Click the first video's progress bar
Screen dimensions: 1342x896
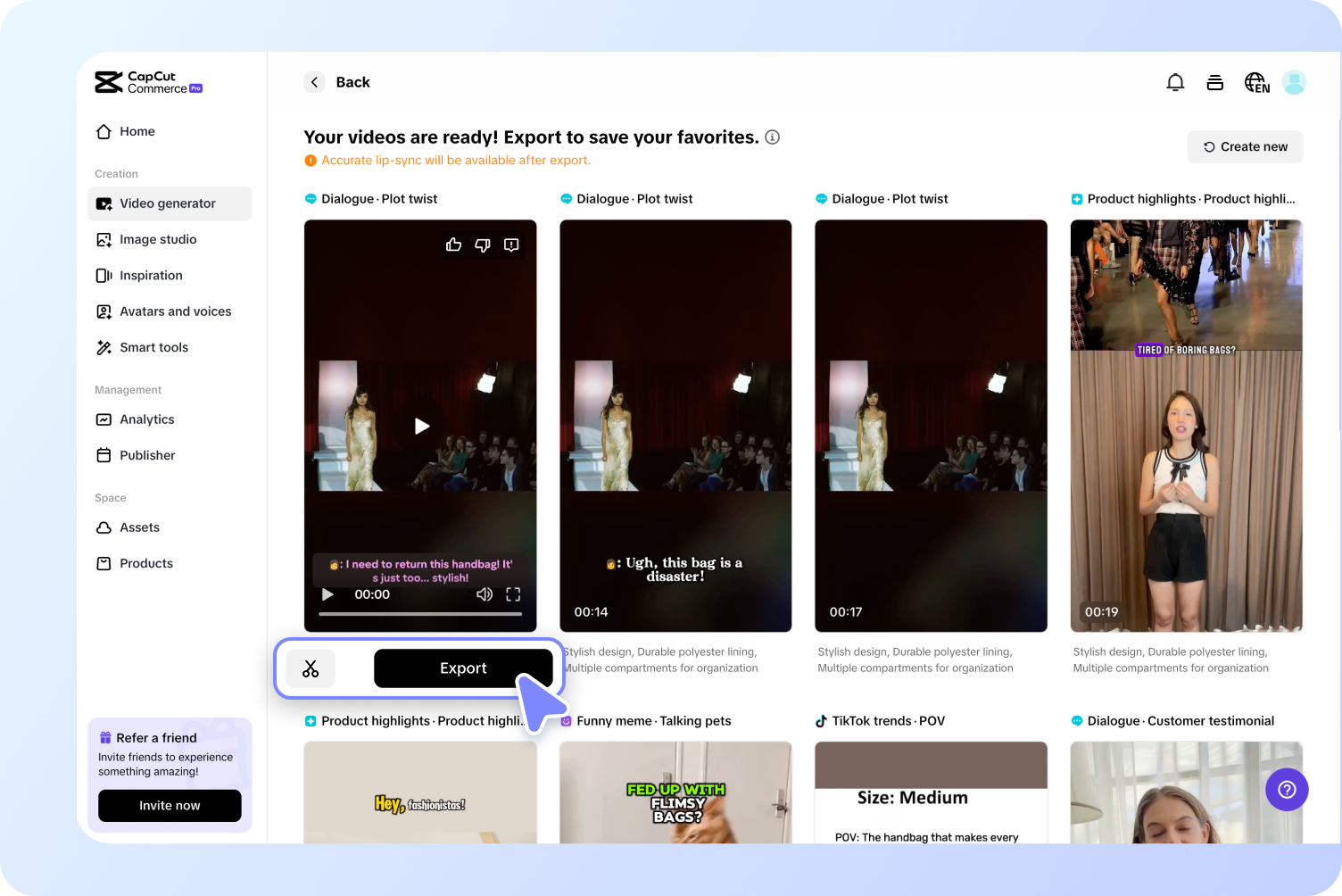point(420,614)
